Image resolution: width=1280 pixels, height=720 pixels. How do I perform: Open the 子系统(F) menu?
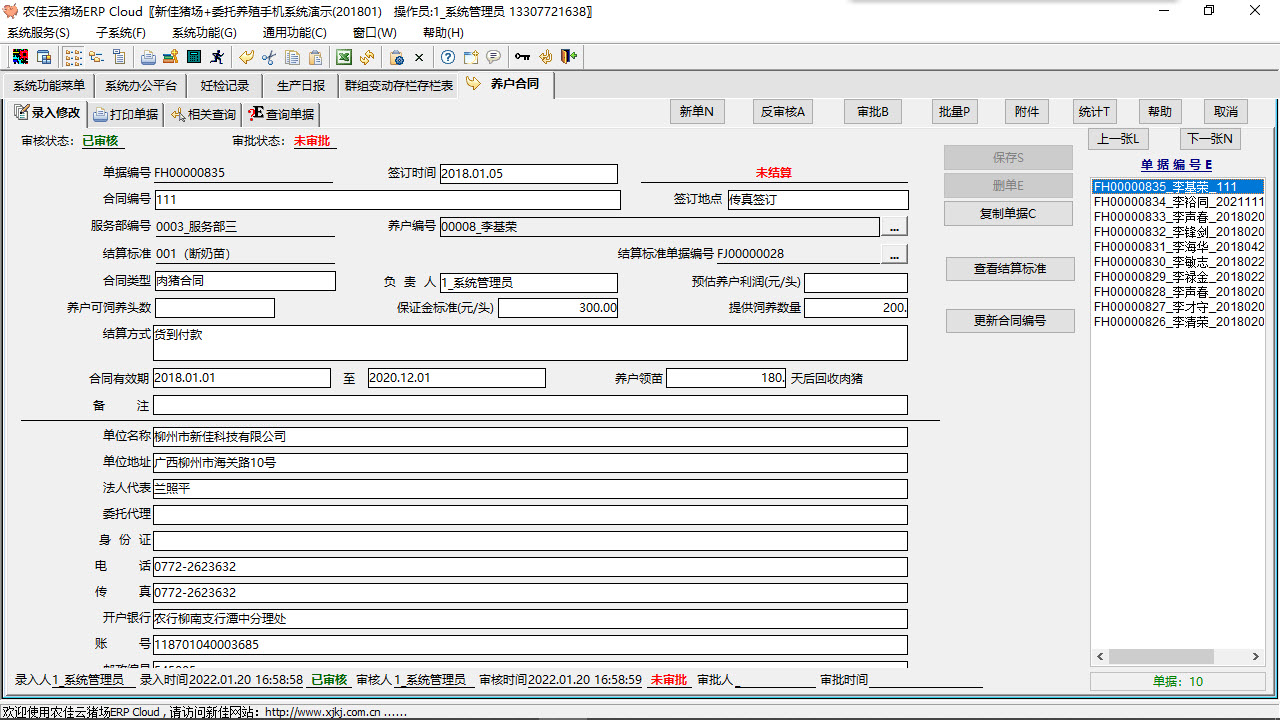pyautogui.click(x=120, y=33)
